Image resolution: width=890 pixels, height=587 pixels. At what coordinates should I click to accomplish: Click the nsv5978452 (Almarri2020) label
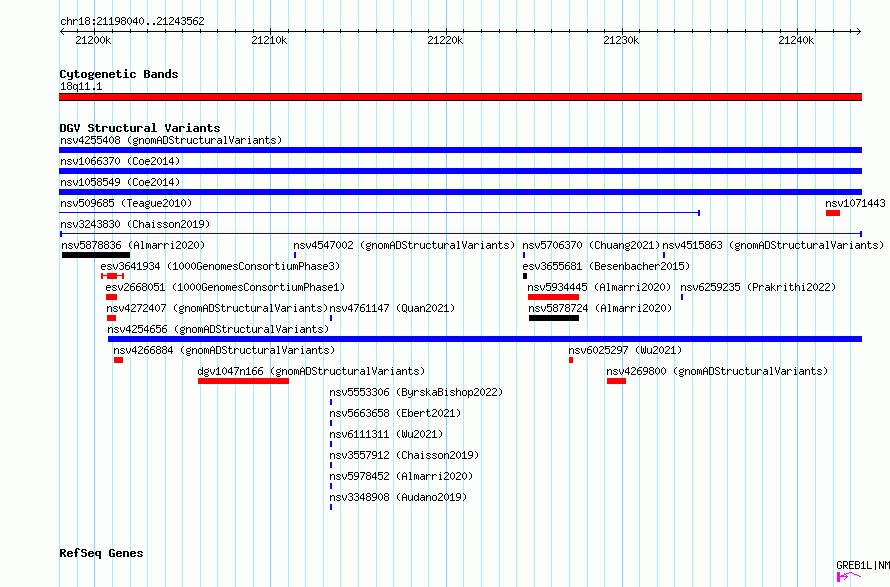(401, 476)
